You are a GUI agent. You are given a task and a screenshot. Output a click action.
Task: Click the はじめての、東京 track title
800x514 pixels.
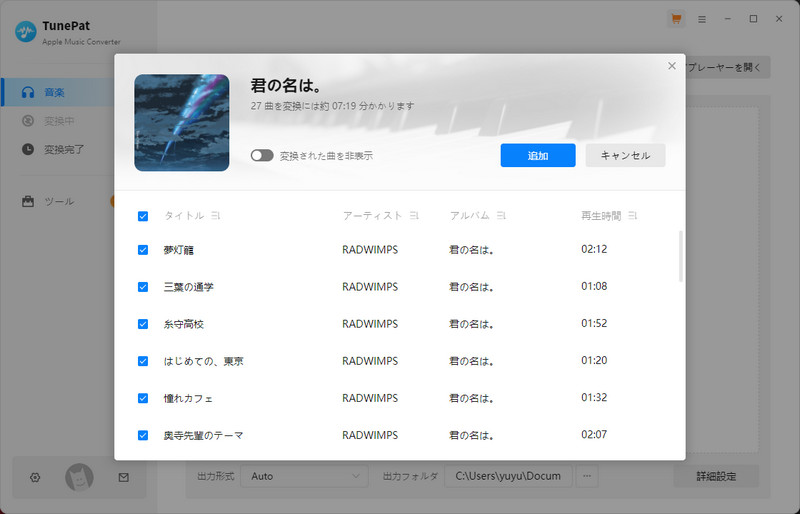click(204, 361)
